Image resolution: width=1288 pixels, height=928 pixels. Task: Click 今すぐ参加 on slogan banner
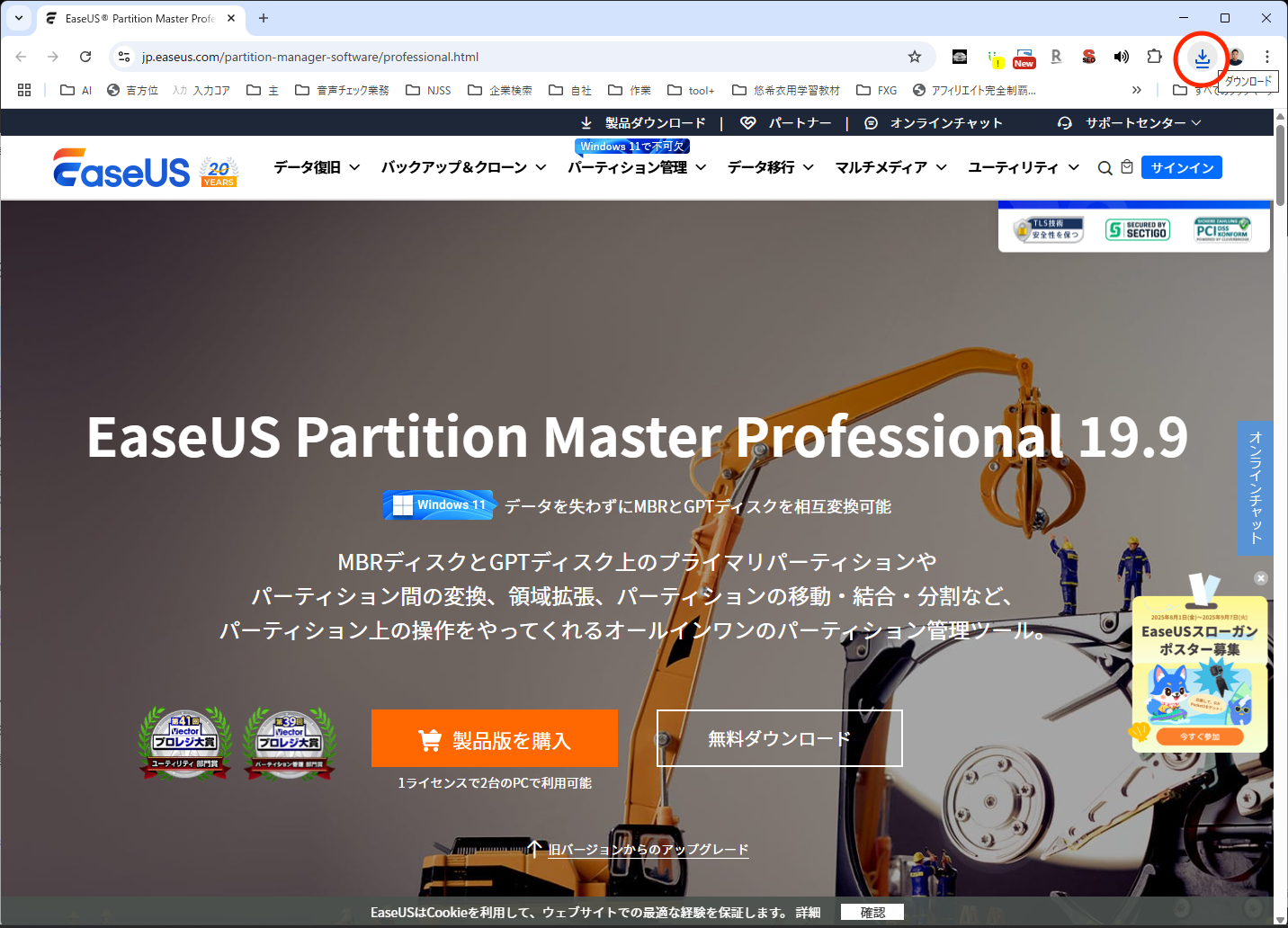(x=1200, y=736)
